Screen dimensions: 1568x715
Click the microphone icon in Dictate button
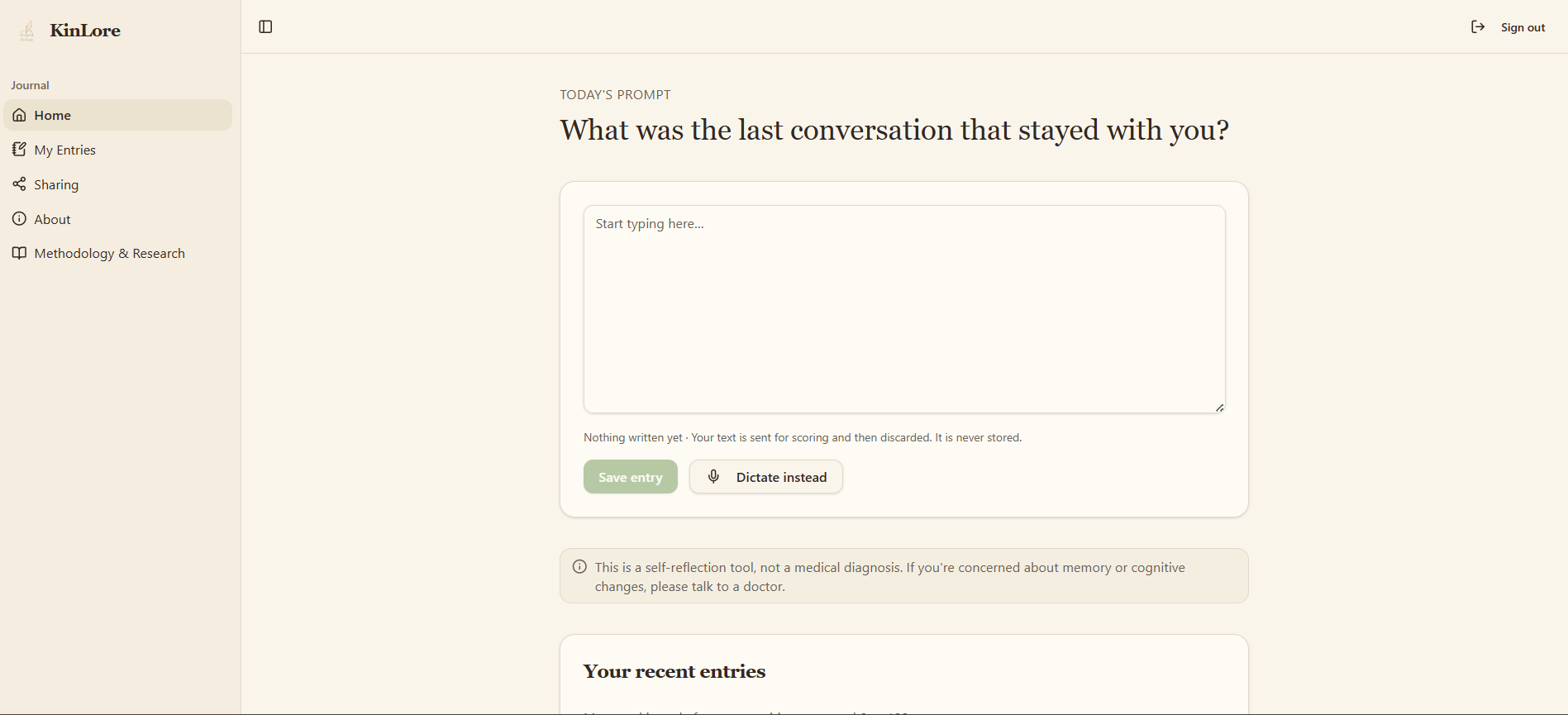coord(714,477)
